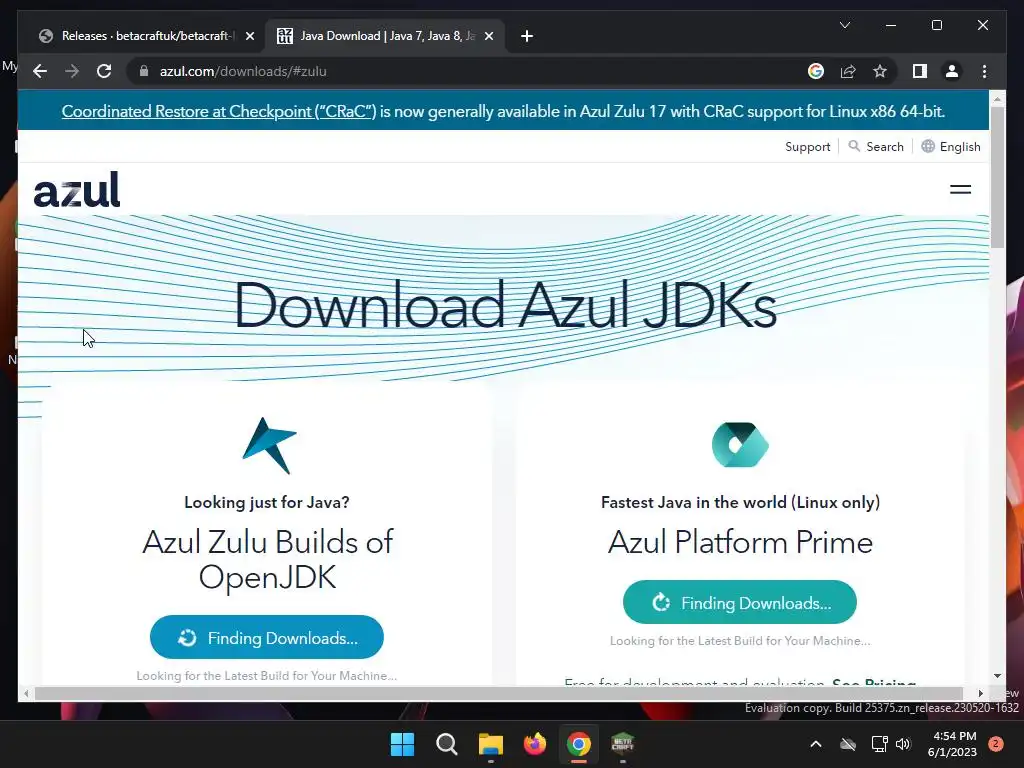Open Windows taskbar search
The height and width of the screenshot is (768, 1024).
[447, 744]
